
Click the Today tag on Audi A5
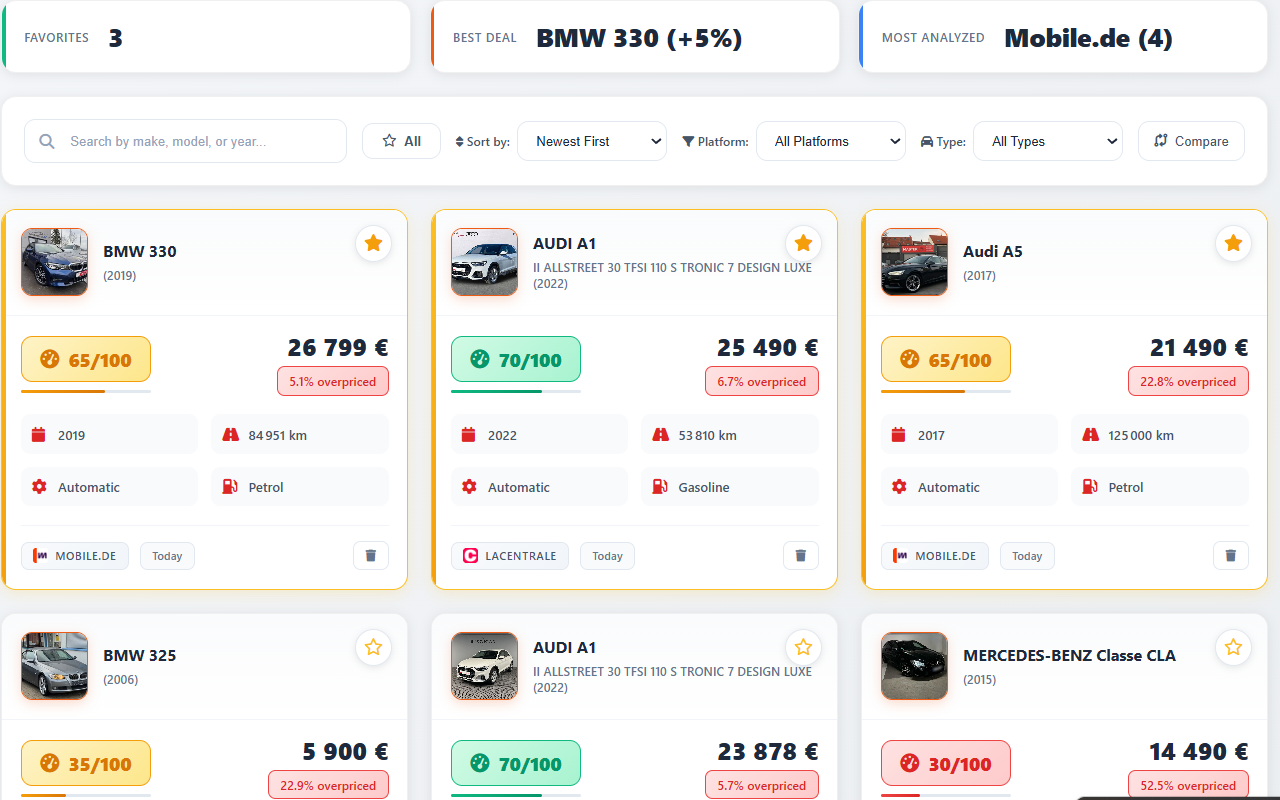coord(1027,556)
